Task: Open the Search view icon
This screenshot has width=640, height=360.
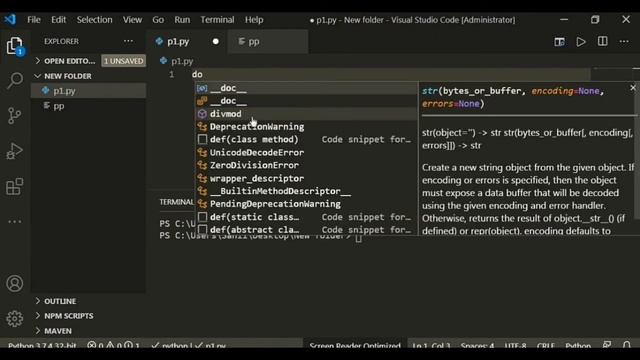Action: 15,80
